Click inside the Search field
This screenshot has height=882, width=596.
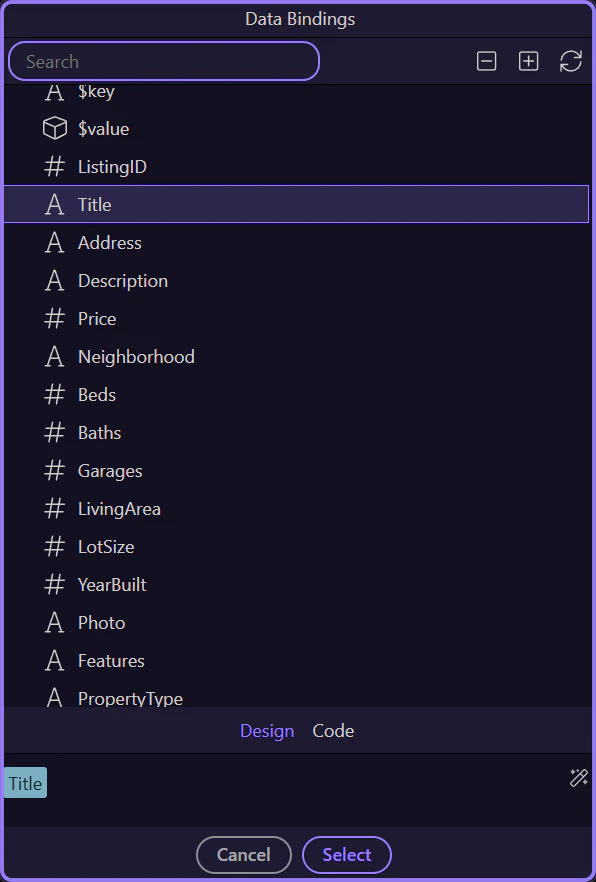(x=163, y=61)
